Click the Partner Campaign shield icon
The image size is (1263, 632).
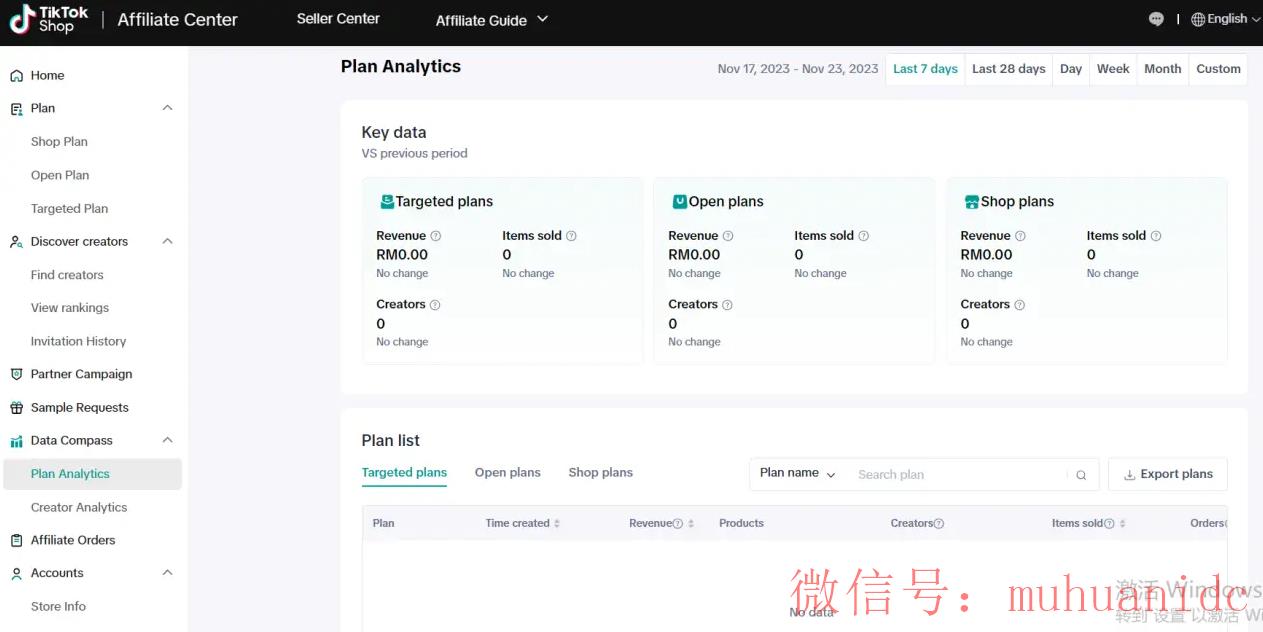pyautogui.click(x=16, y=374)
